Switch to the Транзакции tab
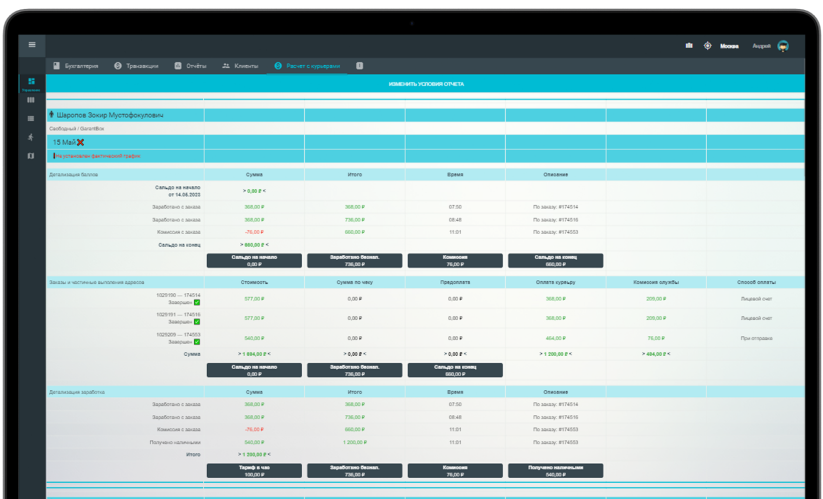The width and height of the screenshot is (823, 499). click(136, 66)
